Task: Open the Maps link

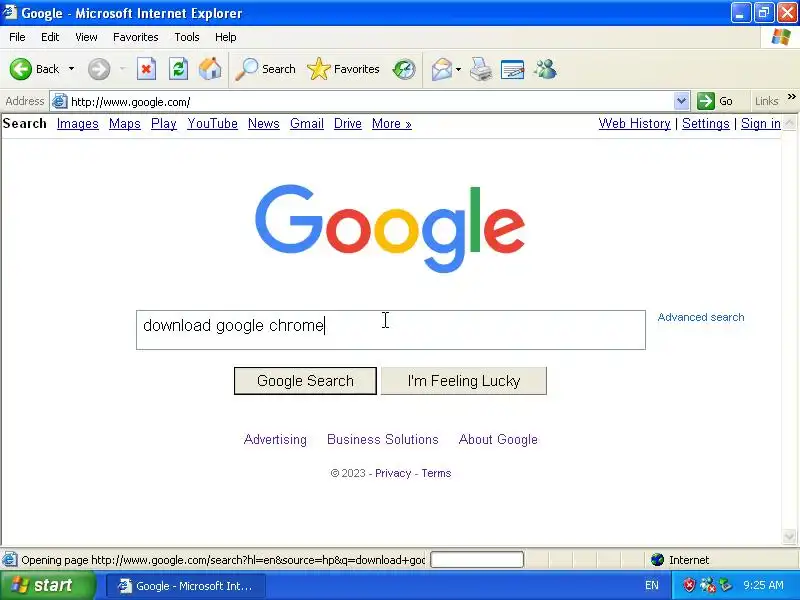Action: (x=124, y=123)
